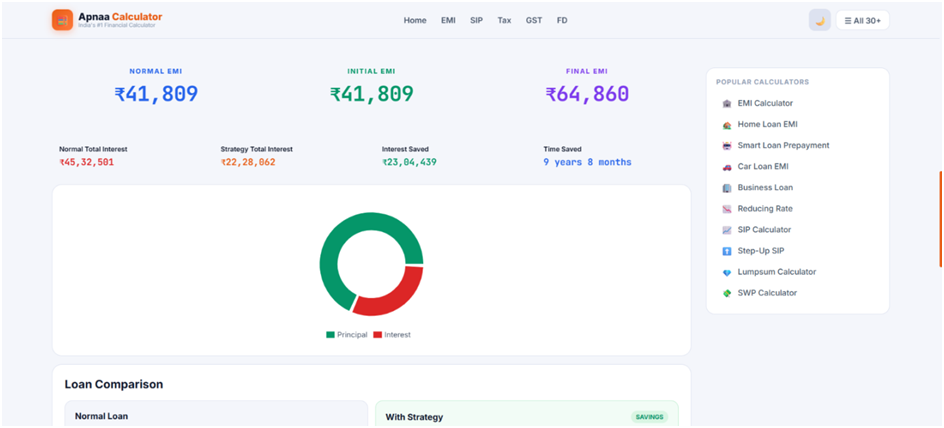The image size is (944, 428).
Task: Click the Home Loan EMI house icon
Action: click(x=727, y=125)
